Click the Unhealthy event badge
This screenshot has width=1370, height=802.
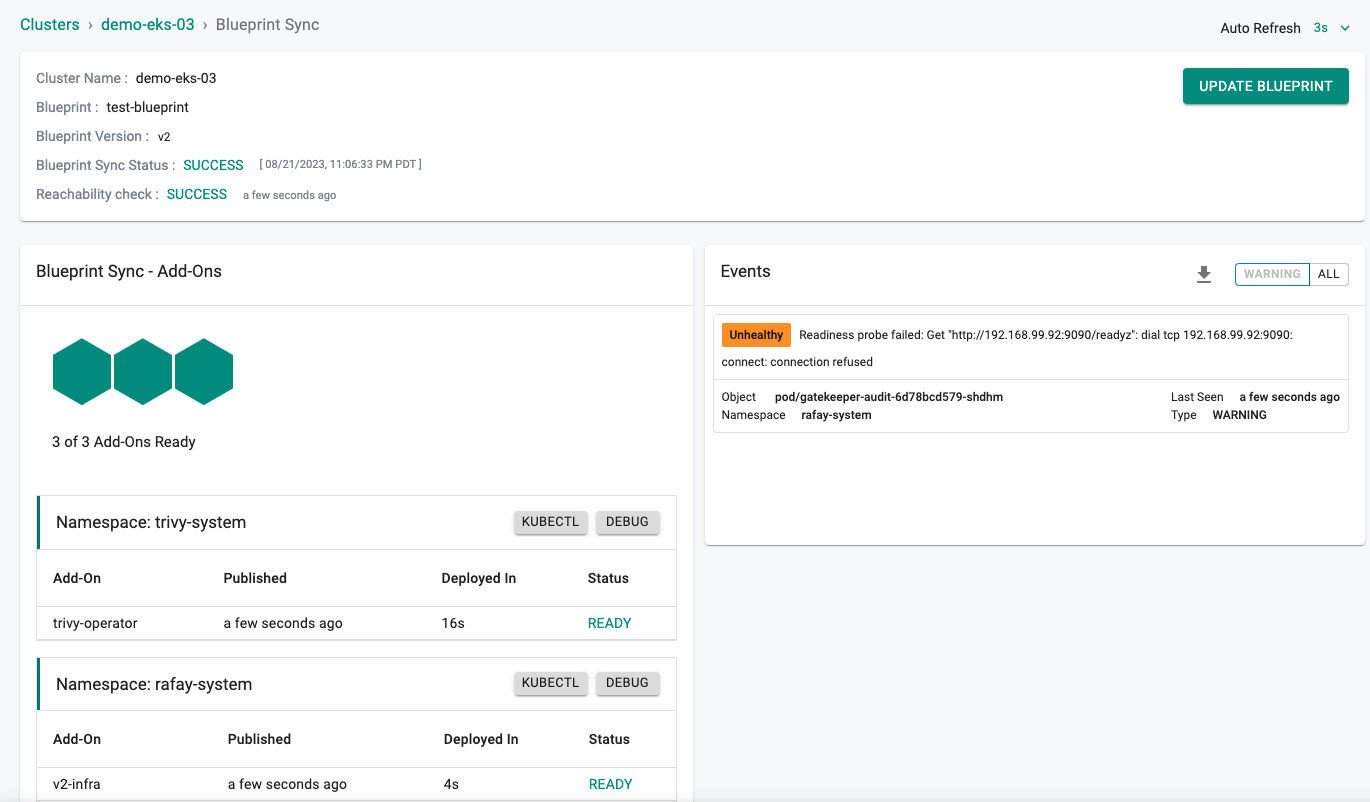point(756,335)
